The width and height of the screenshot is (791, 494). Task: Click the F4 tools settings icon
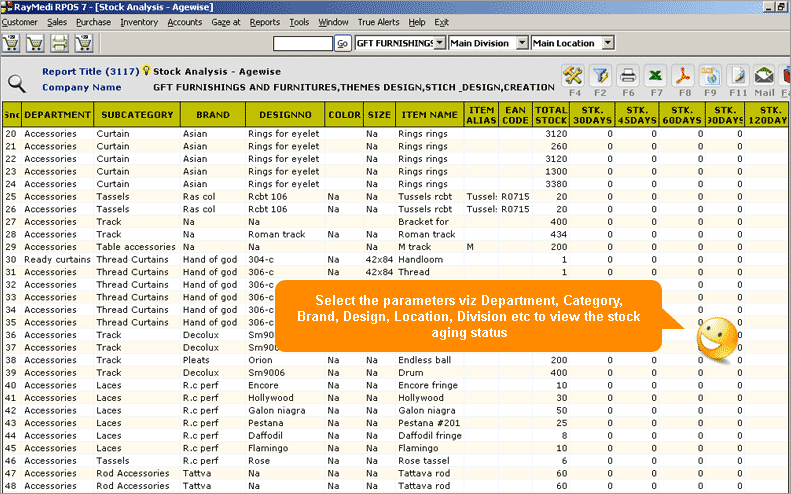(574, 76)
